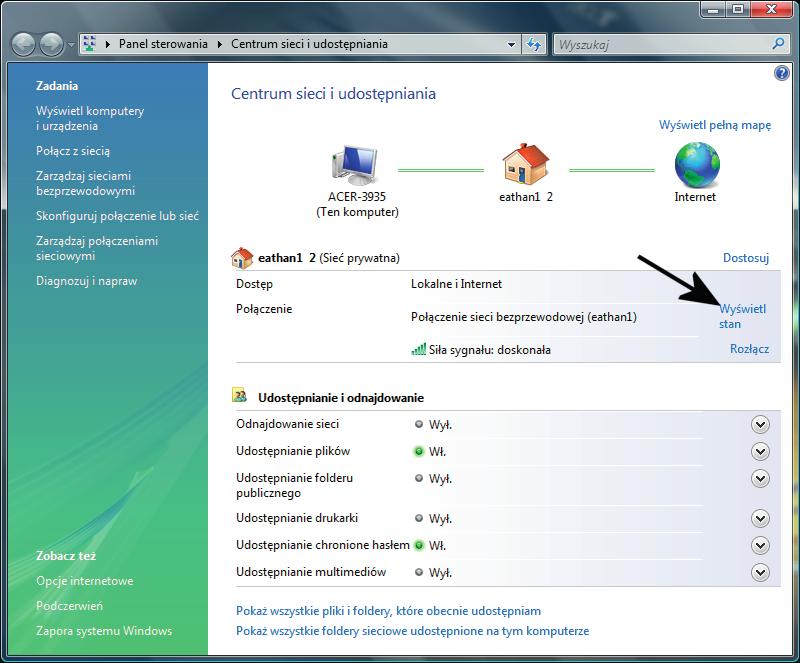Viewport: 800px width, 663px height.
Task: Click the Internet globe icon in network map
Action: (697, 165)
